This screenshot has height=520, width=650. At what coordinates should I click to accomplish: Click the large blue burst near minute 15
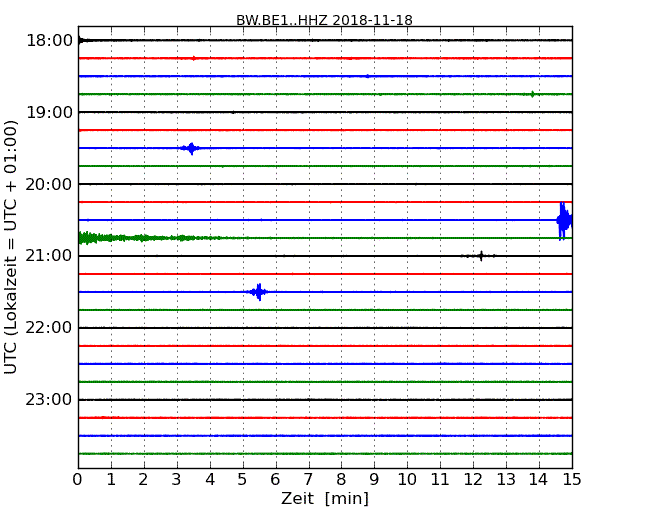[x=564, y=221]
